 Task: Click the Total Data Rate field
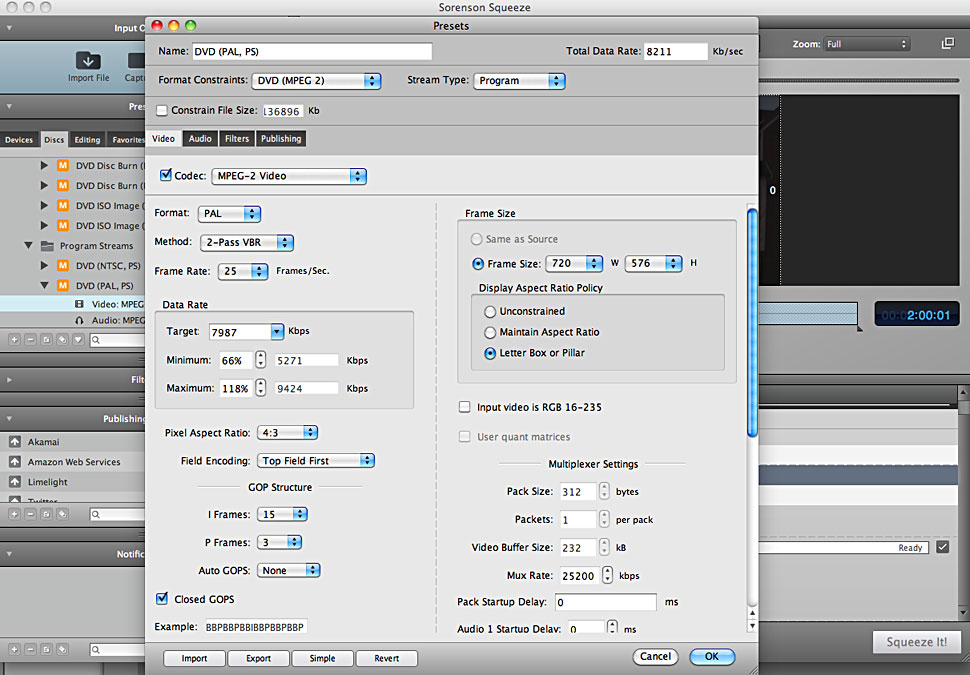tap(676, 51)
